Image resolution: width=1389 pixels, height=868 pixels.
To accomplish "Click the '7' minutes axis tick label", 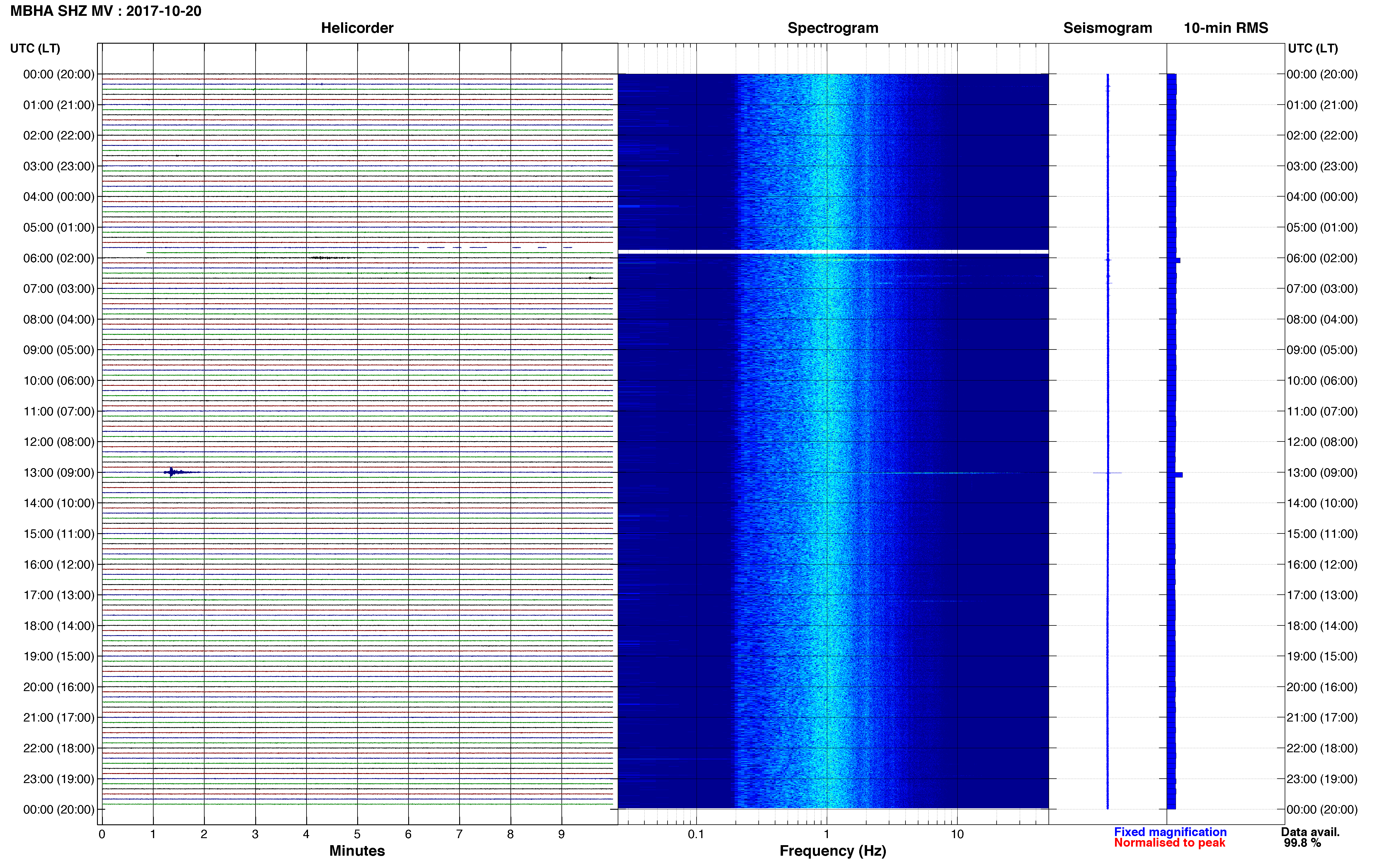I will 459,834.
